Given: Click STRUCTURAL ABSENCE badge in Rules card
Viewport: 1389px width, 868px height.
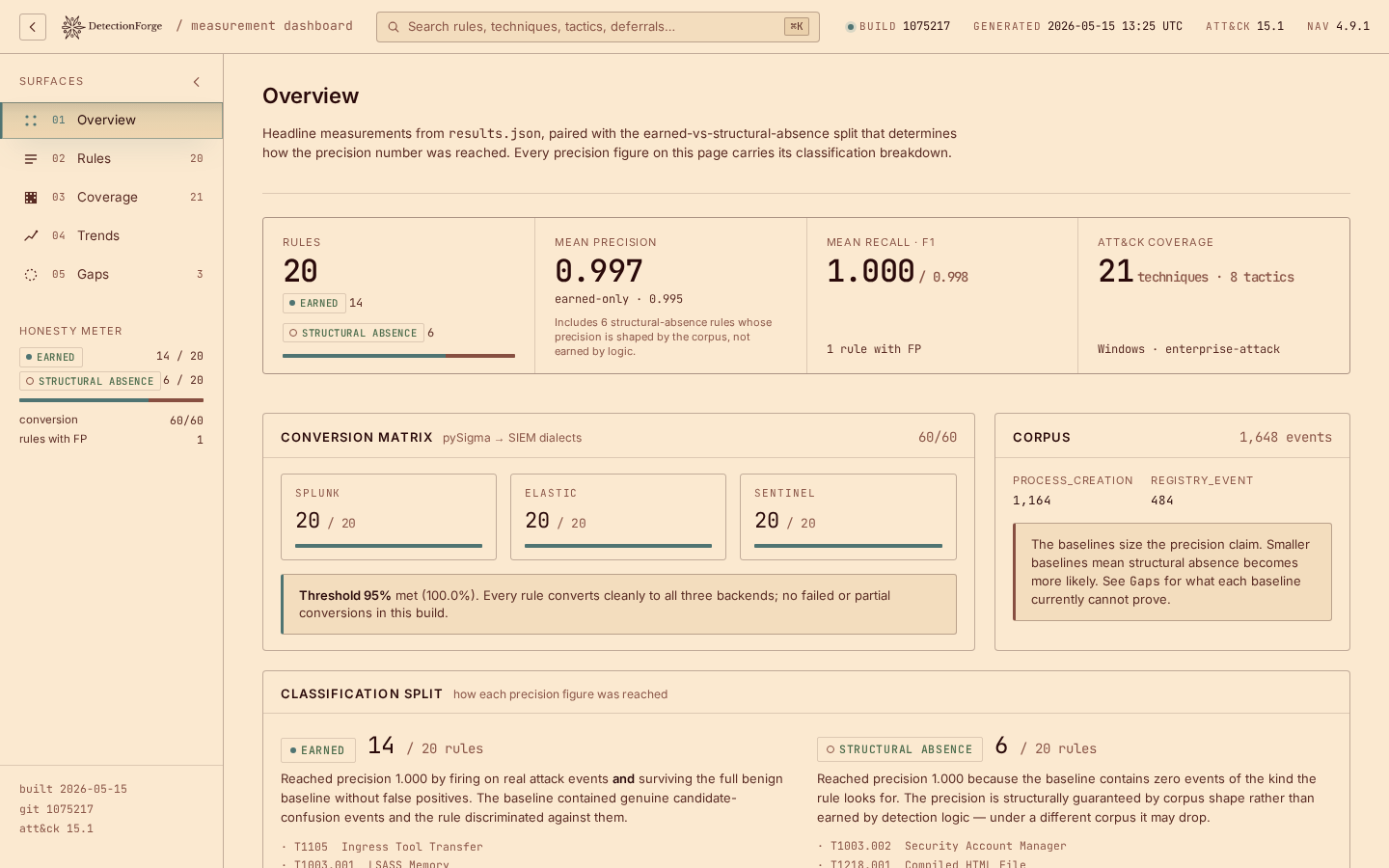Looking at the screenshot, I should click(354, 333).
